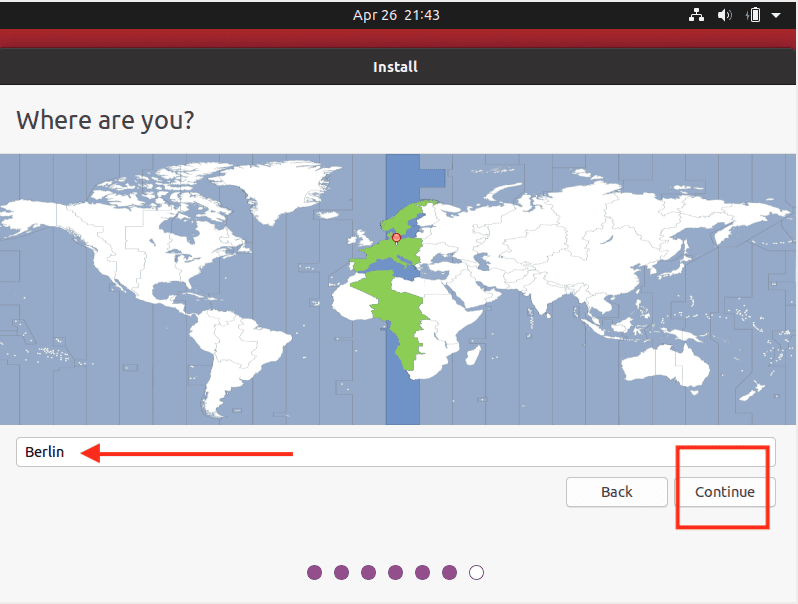Click the Install window title bar
The image size is (798, 604).
click(396, 67)
